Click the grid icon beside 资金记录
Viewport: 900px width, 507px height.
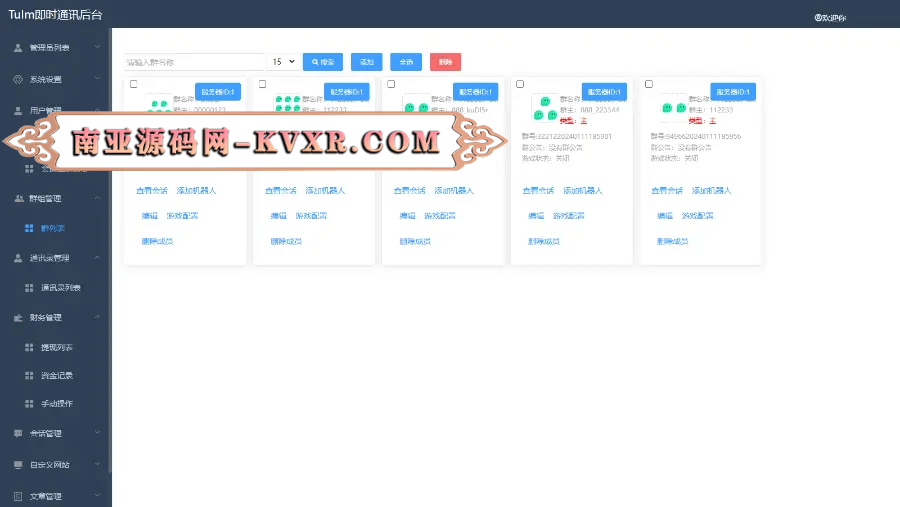[29, 376]
